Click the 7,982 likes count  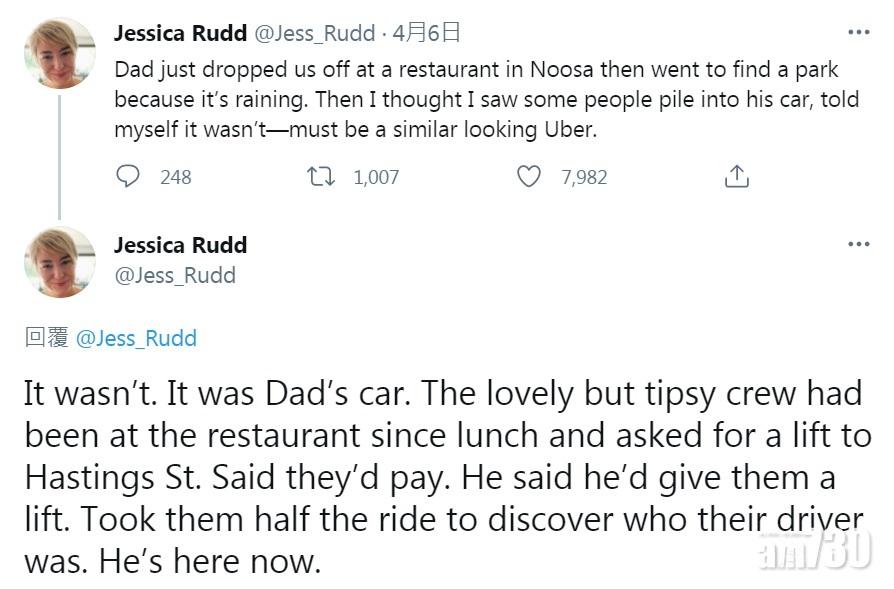tap(584, 177)
